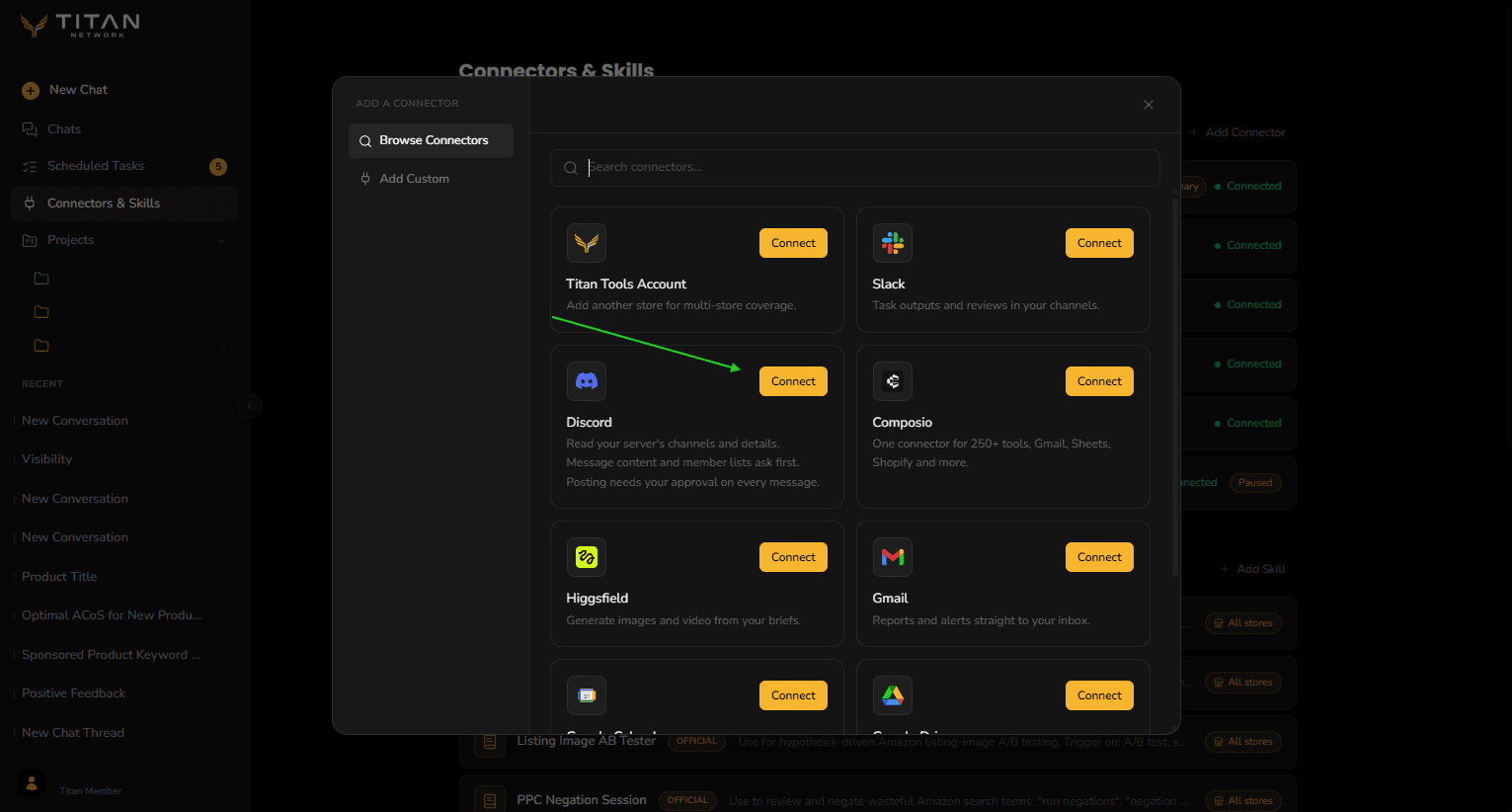The image size is (1512, 812).
Task: Open Chats in the sidebar
Action: click(x=124, y=129)
